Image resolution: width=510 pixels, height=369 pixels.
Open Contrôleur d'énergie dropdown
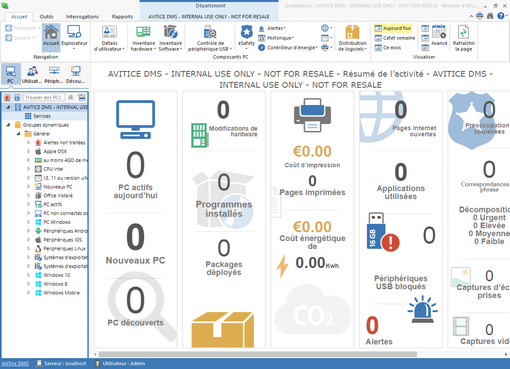point(288,48)
